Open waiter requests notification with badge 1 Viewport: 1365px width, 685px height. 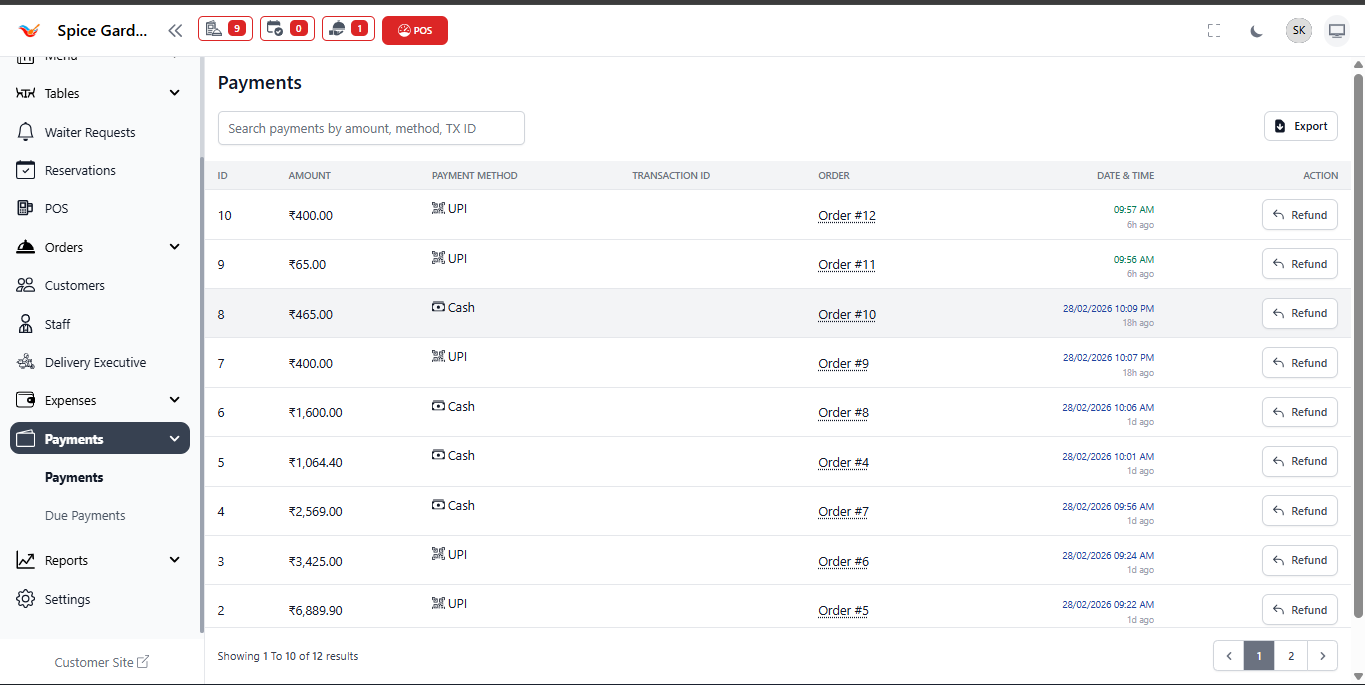348,29
